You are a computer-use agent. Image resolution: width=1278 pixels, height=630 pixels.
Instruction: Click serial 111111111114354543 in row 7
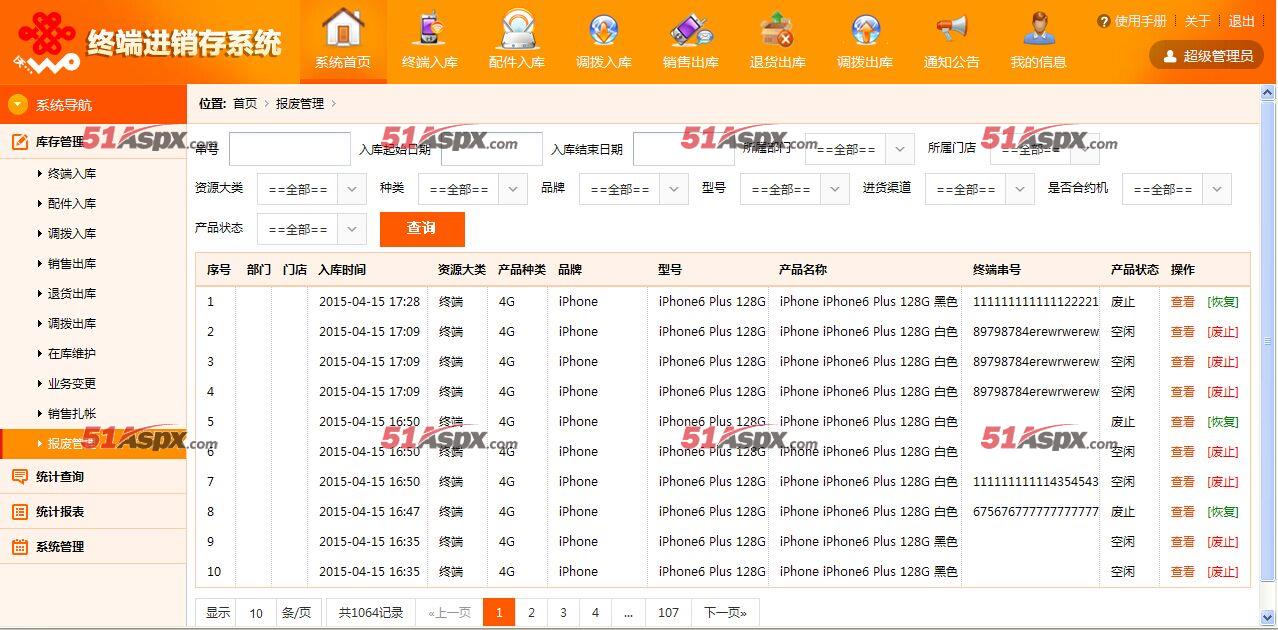coord(1036,482)
